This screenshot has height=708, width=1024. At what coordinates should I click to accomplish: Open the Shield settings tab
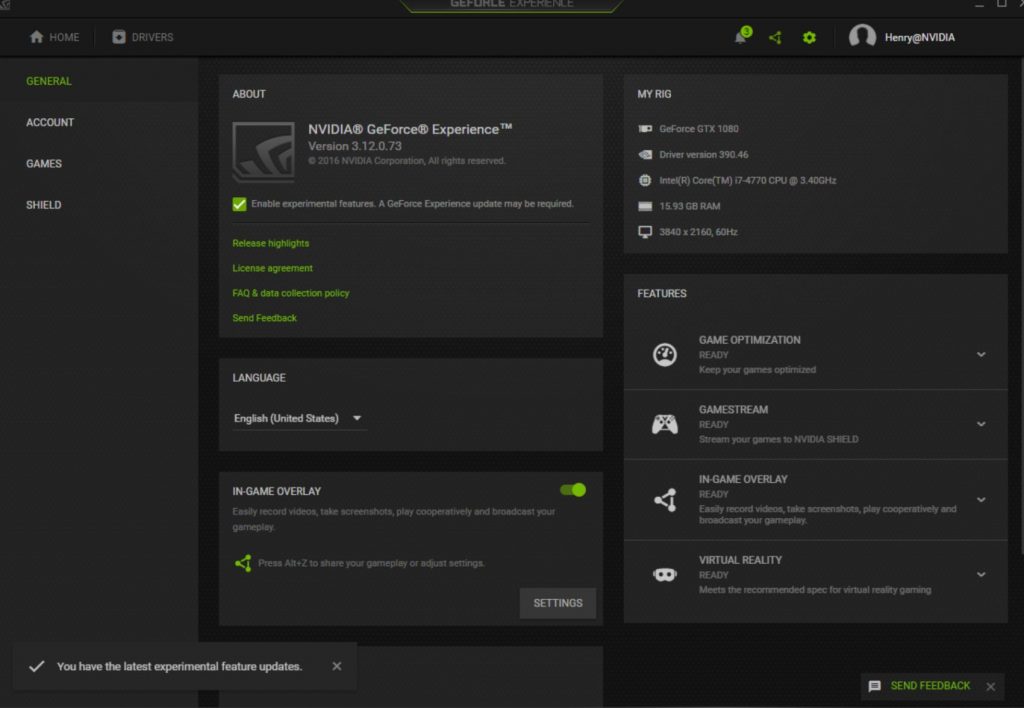point(44,204)
